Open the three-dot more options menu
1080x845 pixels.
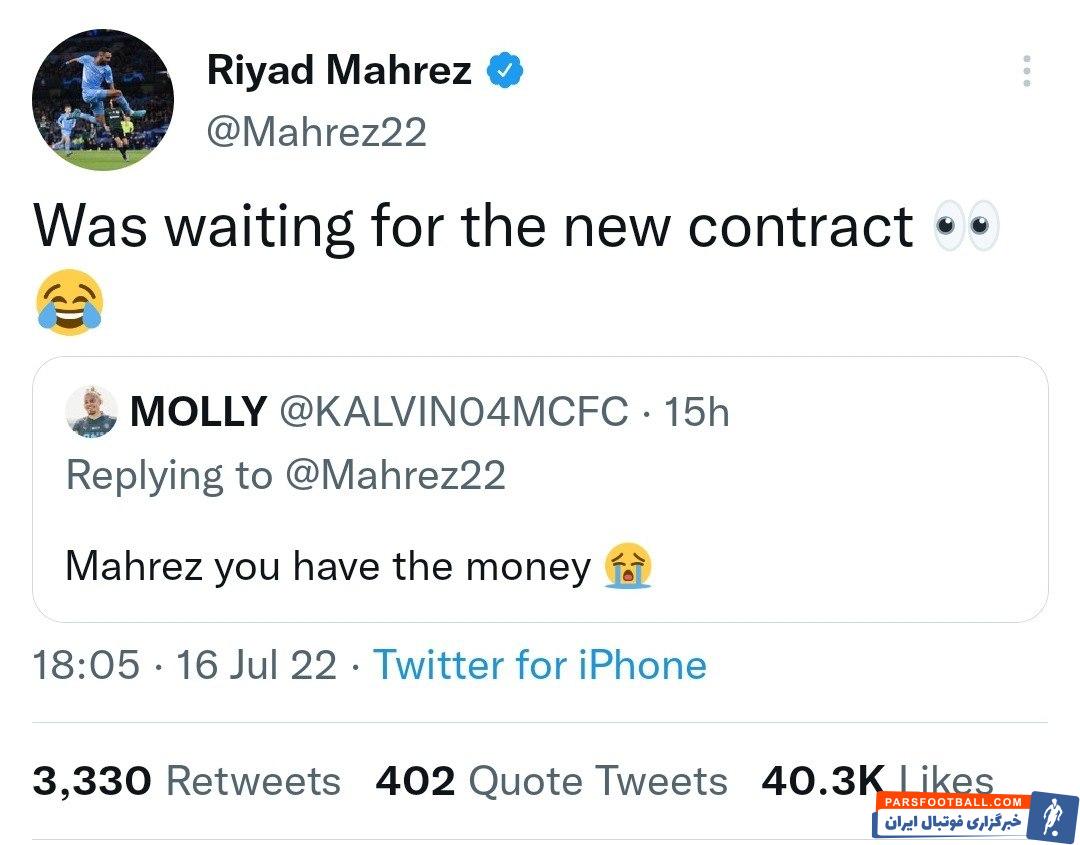1026,71
